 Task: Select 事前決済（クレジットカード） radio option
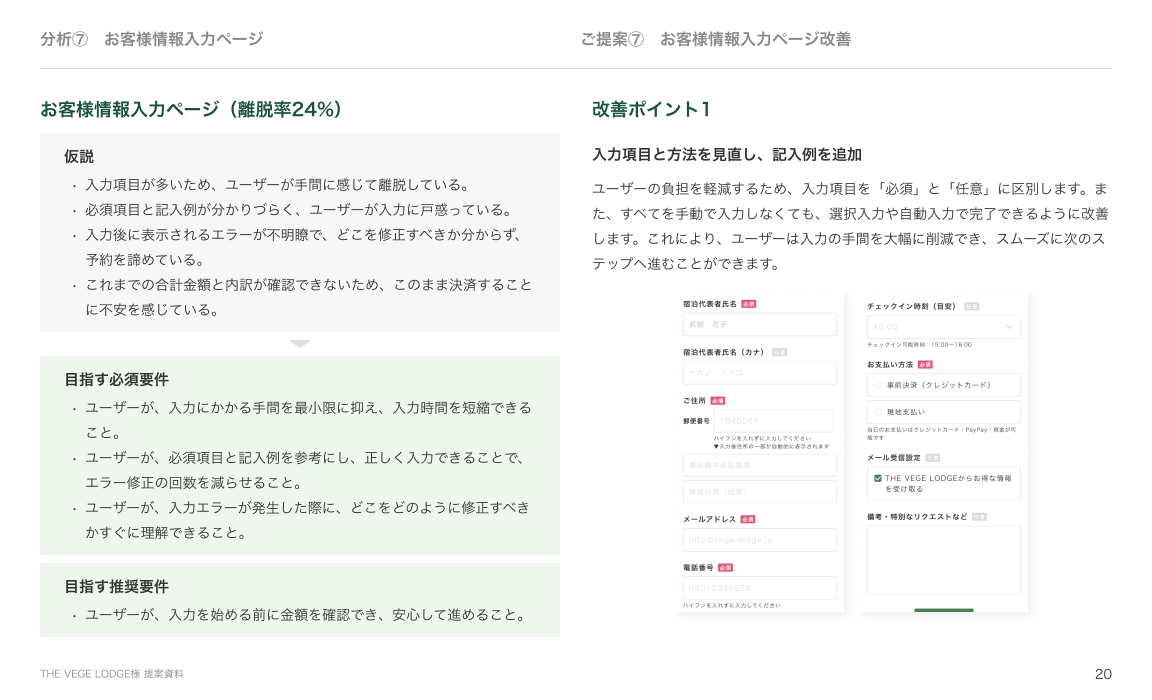point(878,385)
